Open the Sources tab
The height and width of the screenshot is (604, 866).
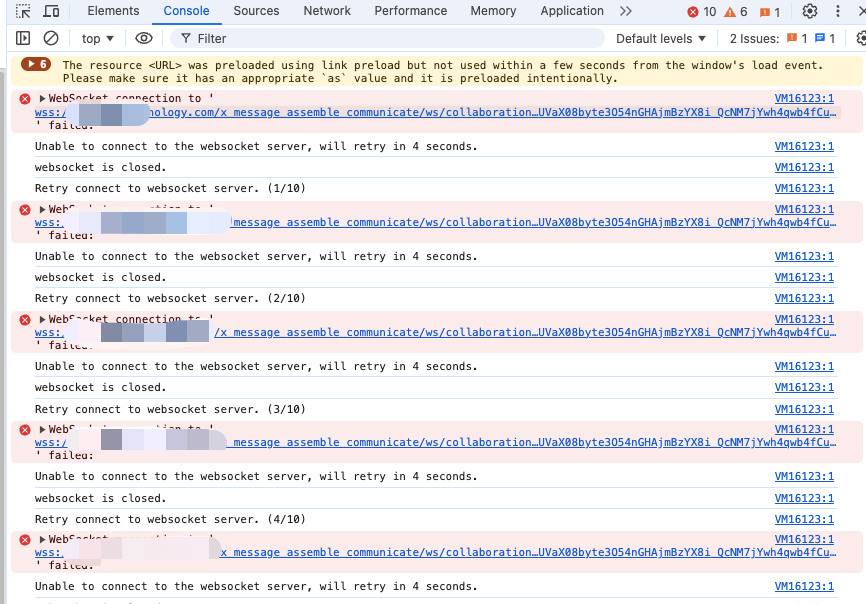[x=256, y=11]
